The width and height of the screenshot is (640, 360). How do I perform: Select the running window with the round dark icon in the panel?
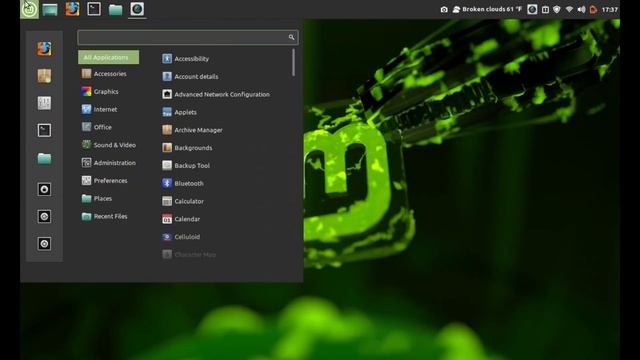pyautogui.click(x=137, y=9)
